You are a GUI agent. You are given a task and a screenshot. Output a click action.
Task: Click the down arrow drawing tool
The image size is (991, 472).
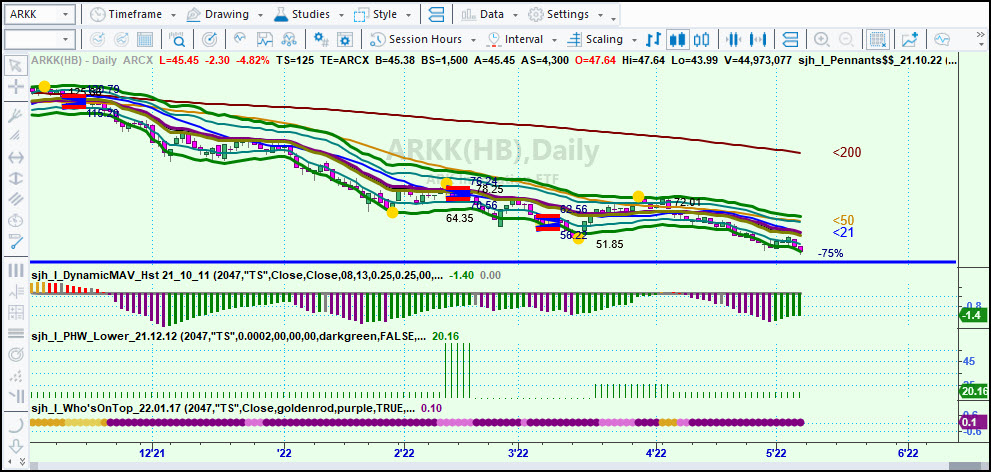point(16,445)
